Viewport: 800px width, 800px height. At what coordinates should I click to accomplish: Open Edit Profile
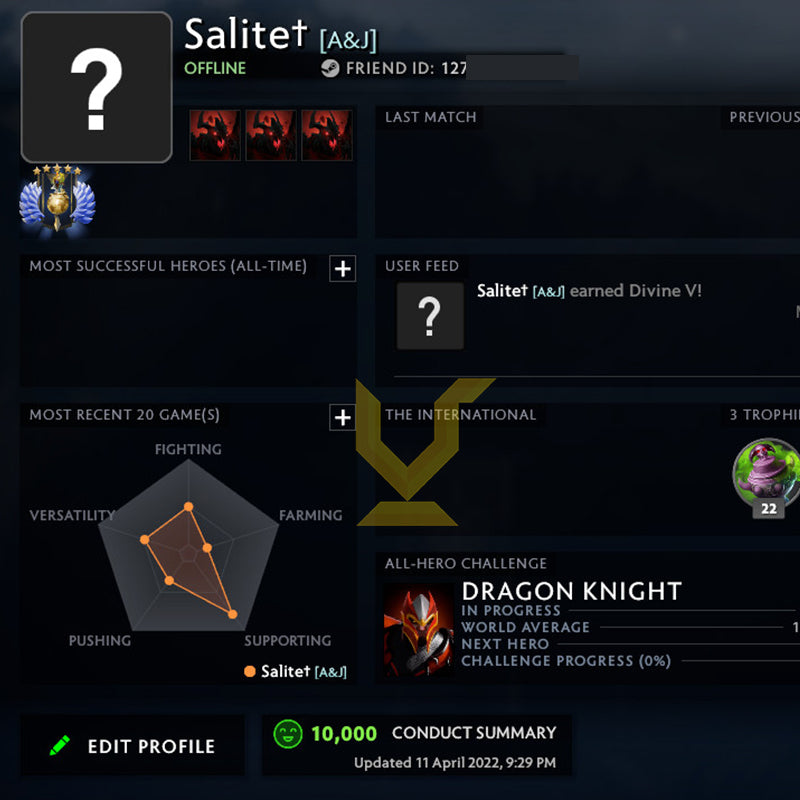coord(132,745)
